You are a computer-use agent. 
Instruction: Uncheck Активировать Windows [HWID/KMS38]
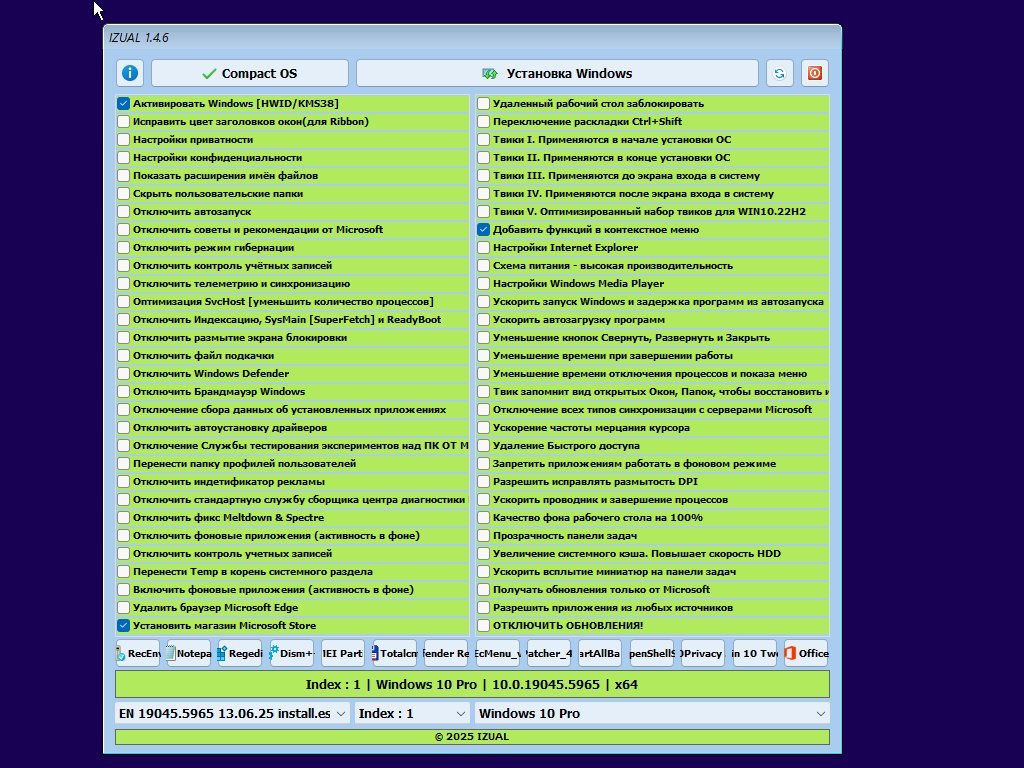click(x=123, y=103)
